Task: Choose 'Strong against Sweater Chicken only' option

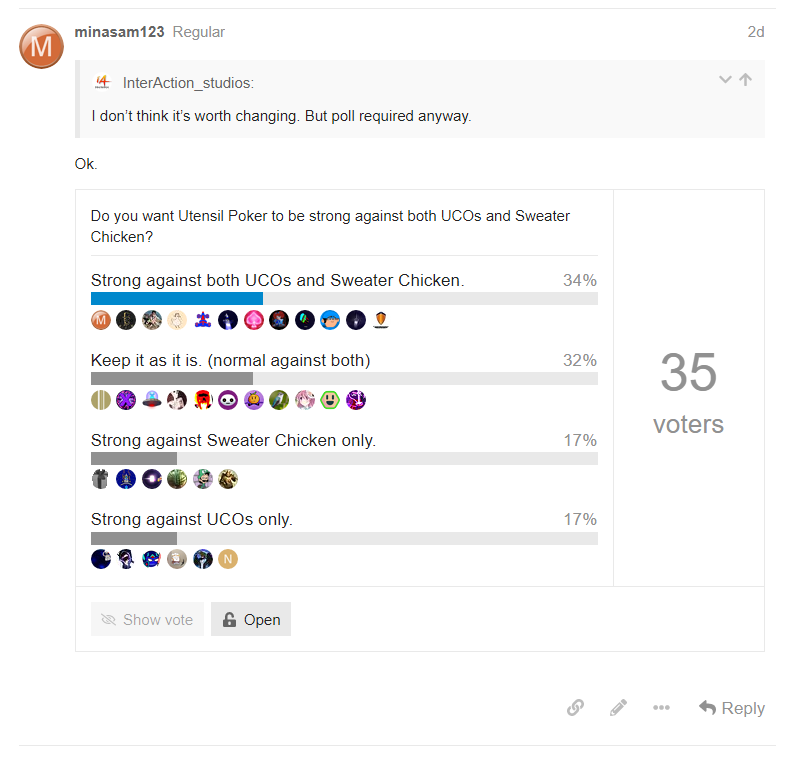Action: coord(233,440)
